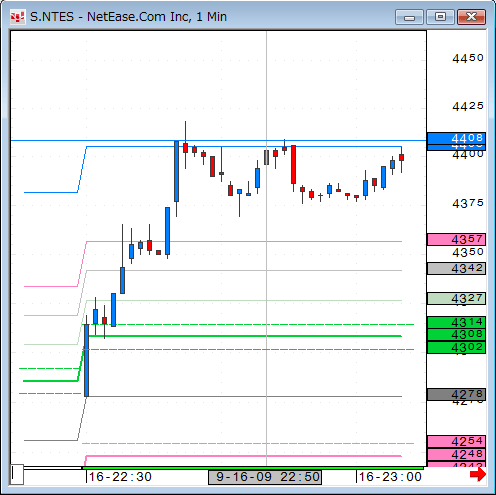This screenshot has height=495, width=496.
Task: Click the 4350 price scale value
Action: 468,252
